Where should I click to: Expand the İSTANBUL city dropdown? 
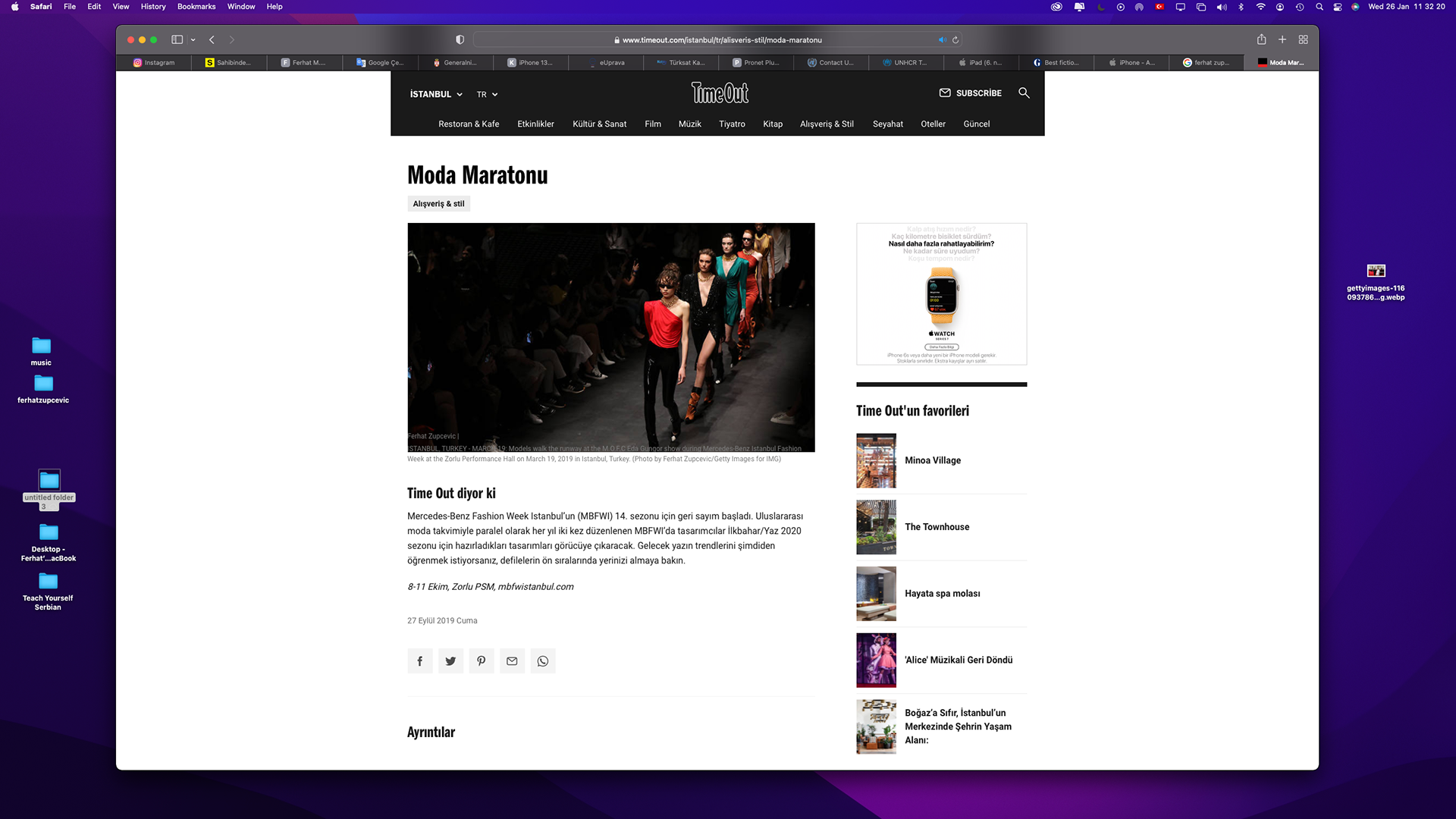point(436,94)
